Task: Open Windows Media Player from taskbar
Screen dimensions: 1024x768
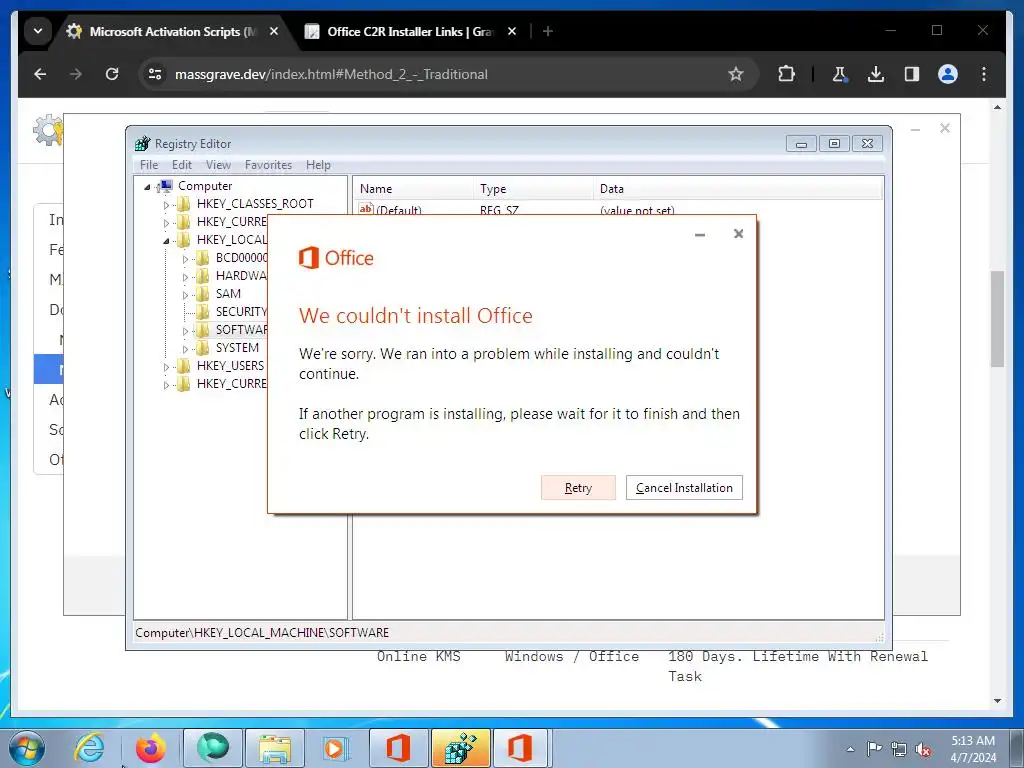Action: (336, 748)
